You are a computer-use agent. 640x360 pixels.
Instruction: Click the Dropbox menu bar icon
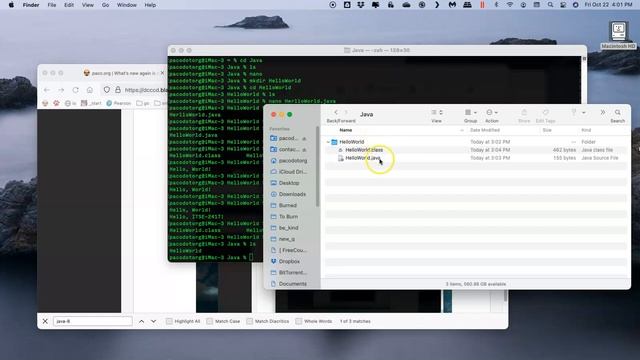(361, 5)
